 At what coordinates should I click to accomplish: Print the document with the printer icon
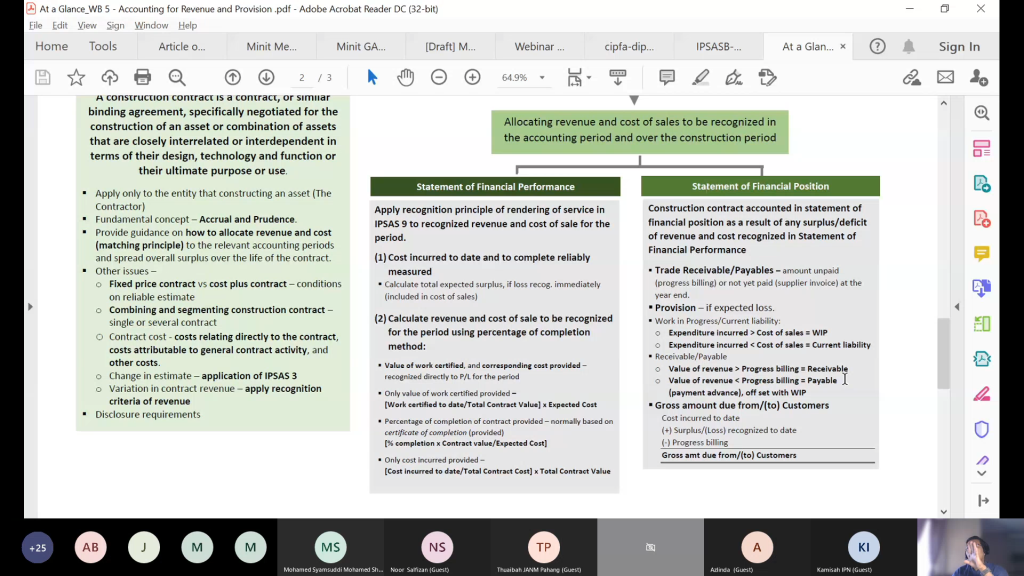tap(142, 78)
